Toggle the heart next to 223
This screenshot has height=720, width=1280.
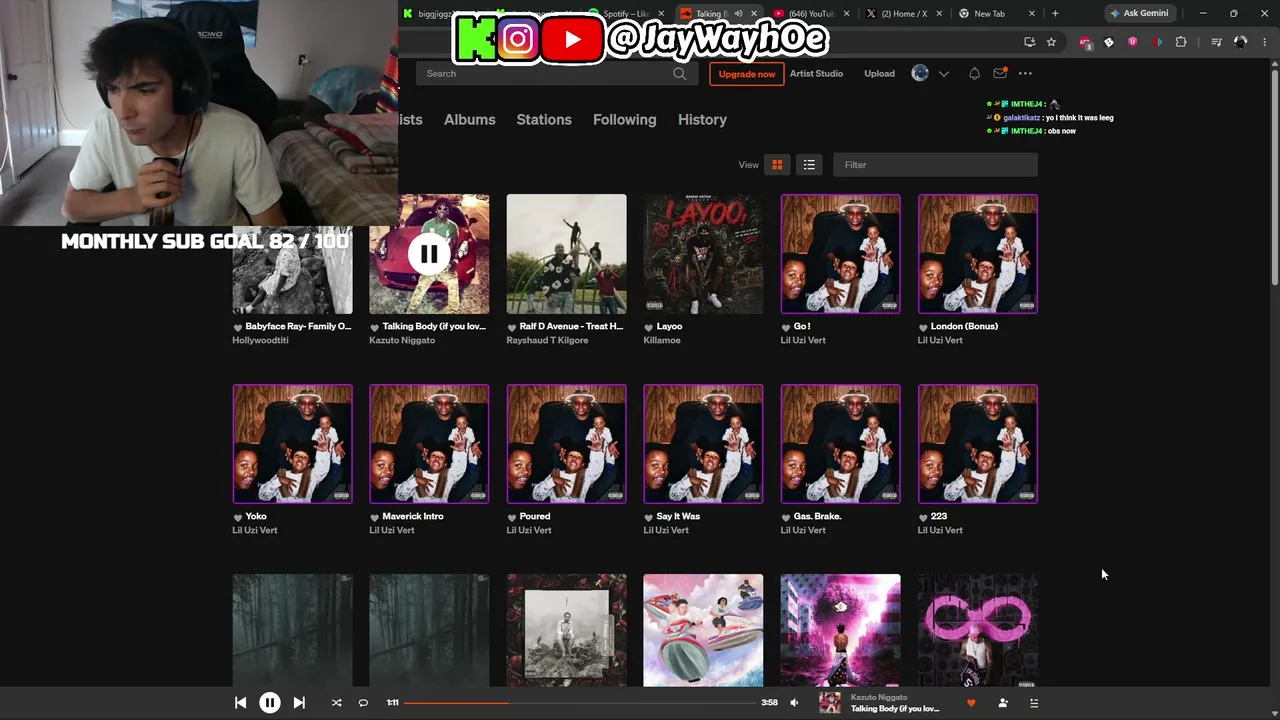click(x=923, y=517)
